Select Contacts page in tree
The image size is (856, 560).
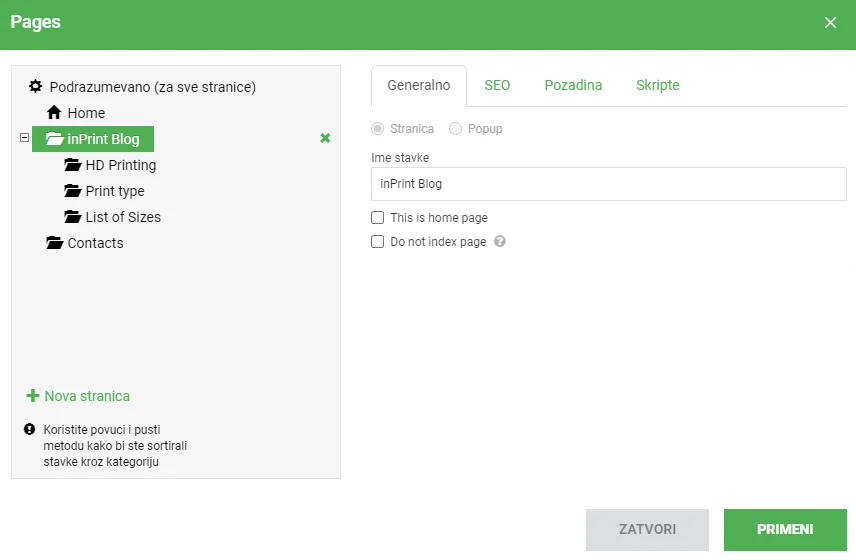[x=96, y=243]
